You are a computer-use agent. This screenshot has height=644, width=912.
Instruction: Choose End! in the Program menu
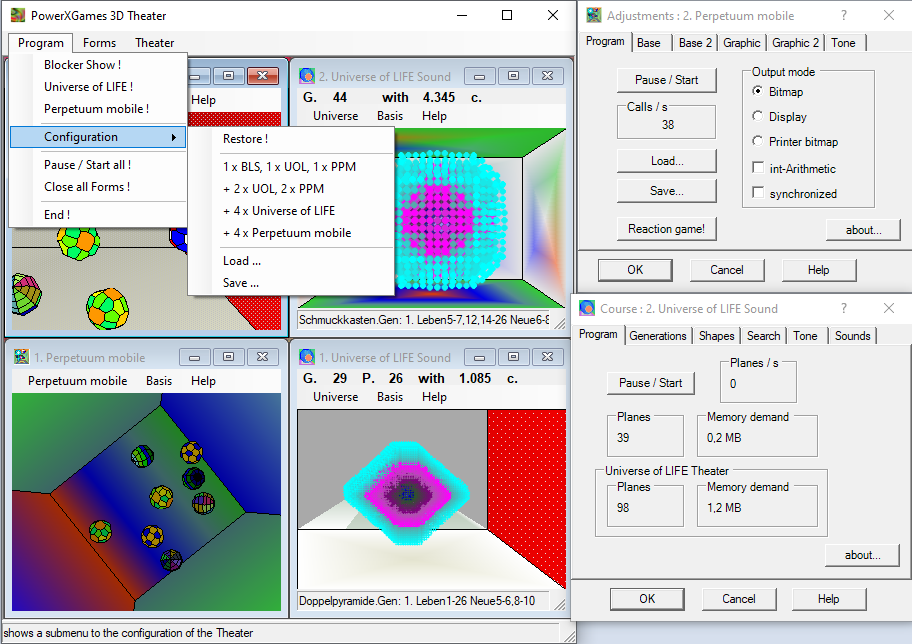[x=98, y=215]
